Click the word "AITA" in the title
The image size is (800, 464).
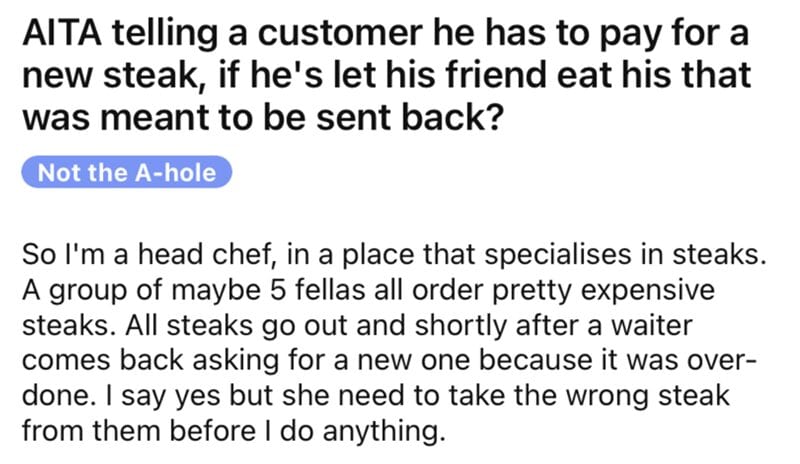[x=62, y=33]
